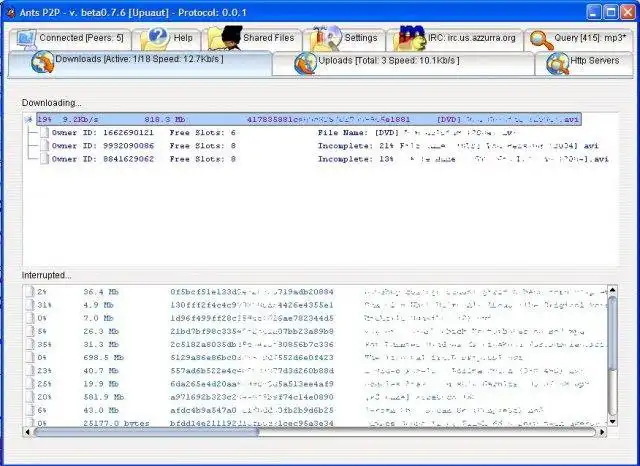The height and width of the screenshot is (466, 640).
Task: Click the horizontal scrollbar right arrow
Action: point(602,432)
